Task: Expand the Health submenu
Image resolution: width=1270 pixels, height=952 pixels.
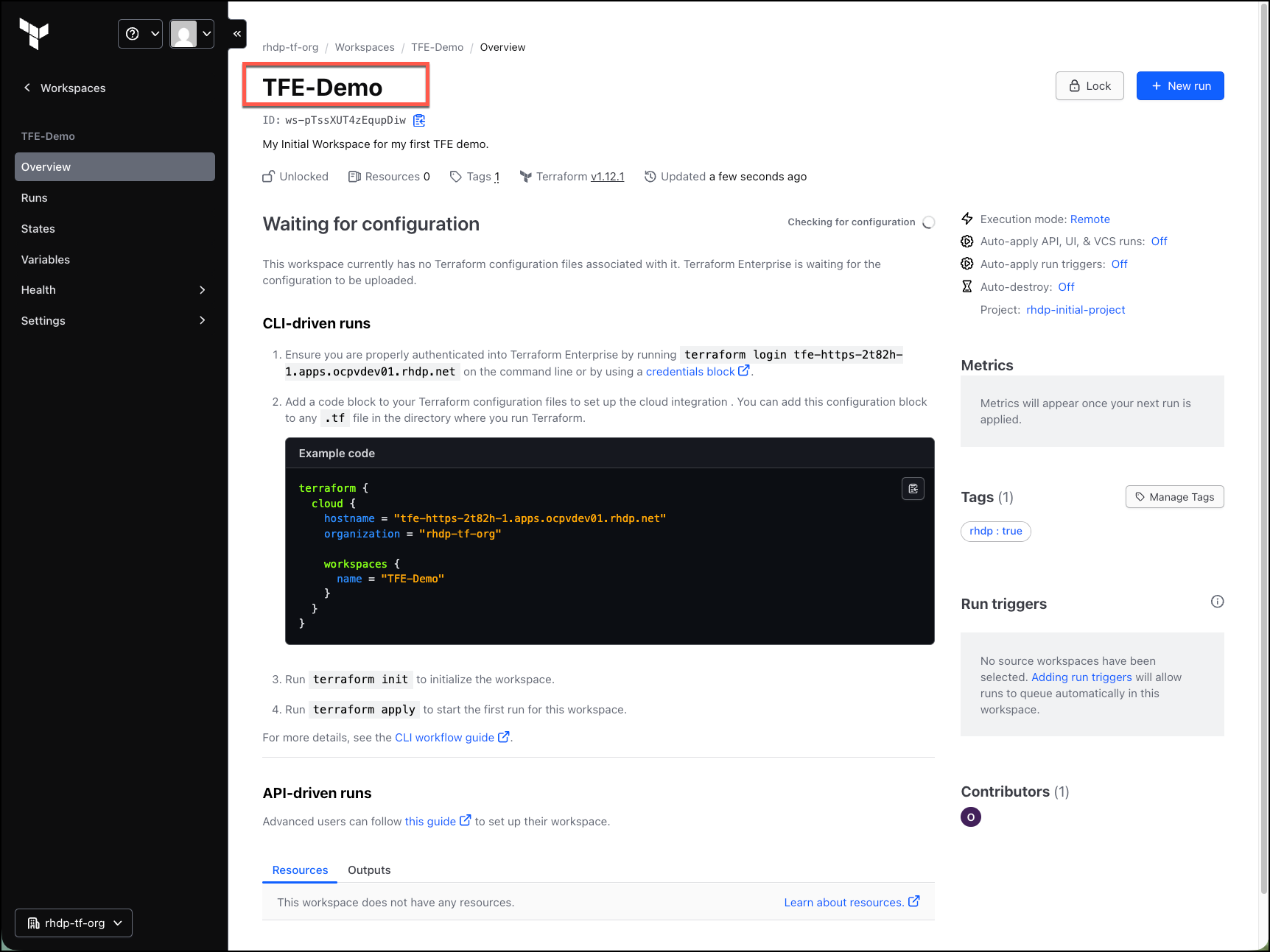Action: point(115,290)
